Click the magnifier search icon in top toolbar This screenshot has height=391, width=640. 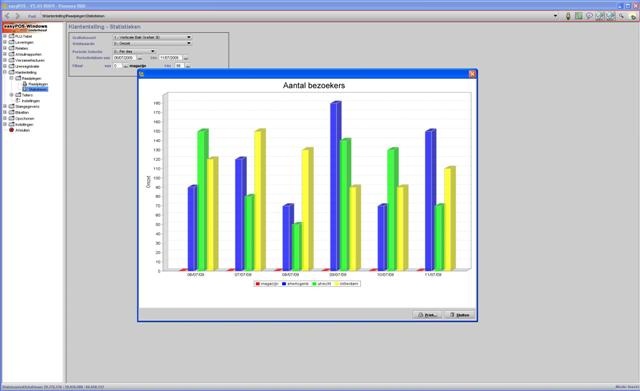pos(621,16)
